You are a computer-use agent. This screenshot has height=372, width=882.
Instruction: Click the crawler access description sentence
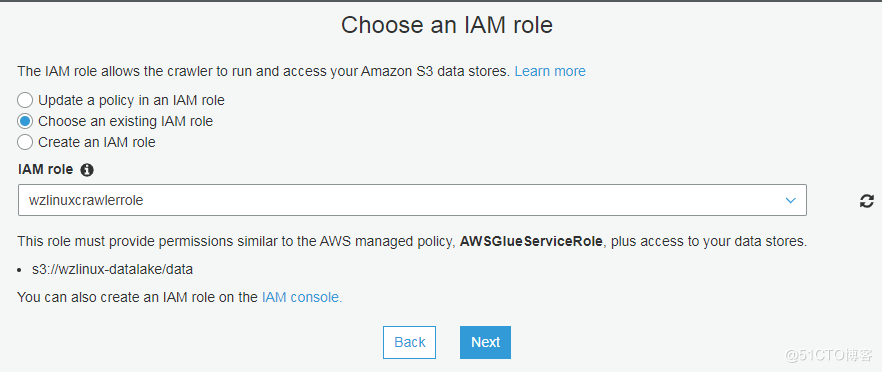coord(264,71)
